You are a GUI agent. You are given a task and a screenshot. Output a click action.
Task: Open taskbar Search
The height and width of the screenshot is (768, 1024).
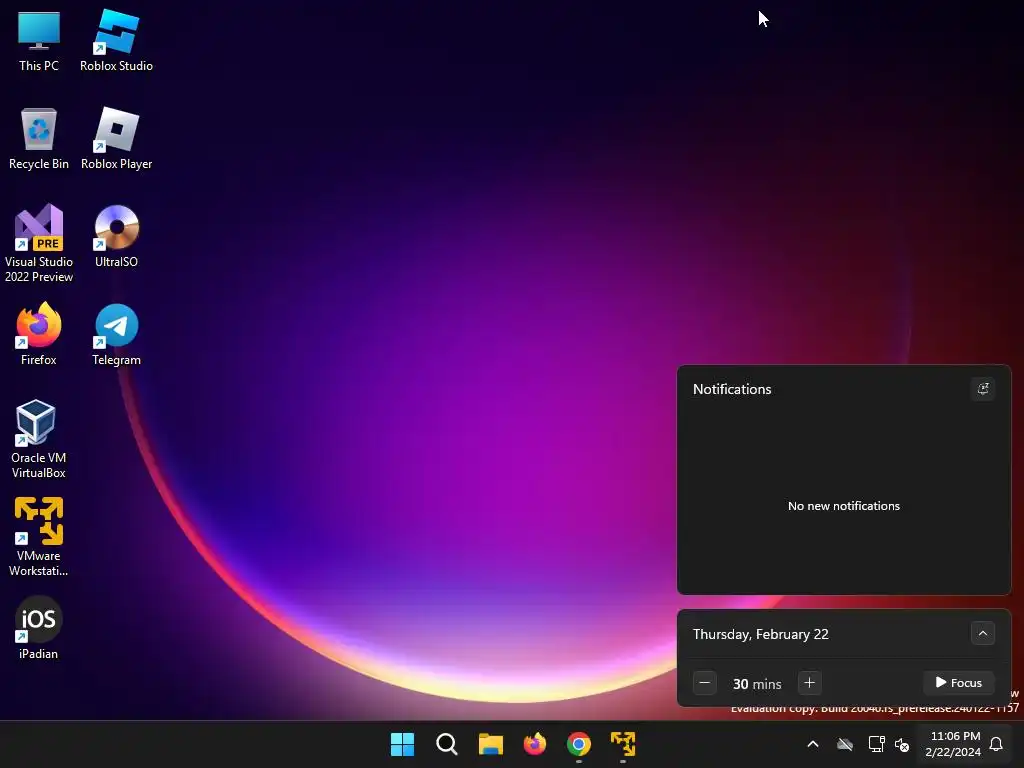tap(447, 744)
